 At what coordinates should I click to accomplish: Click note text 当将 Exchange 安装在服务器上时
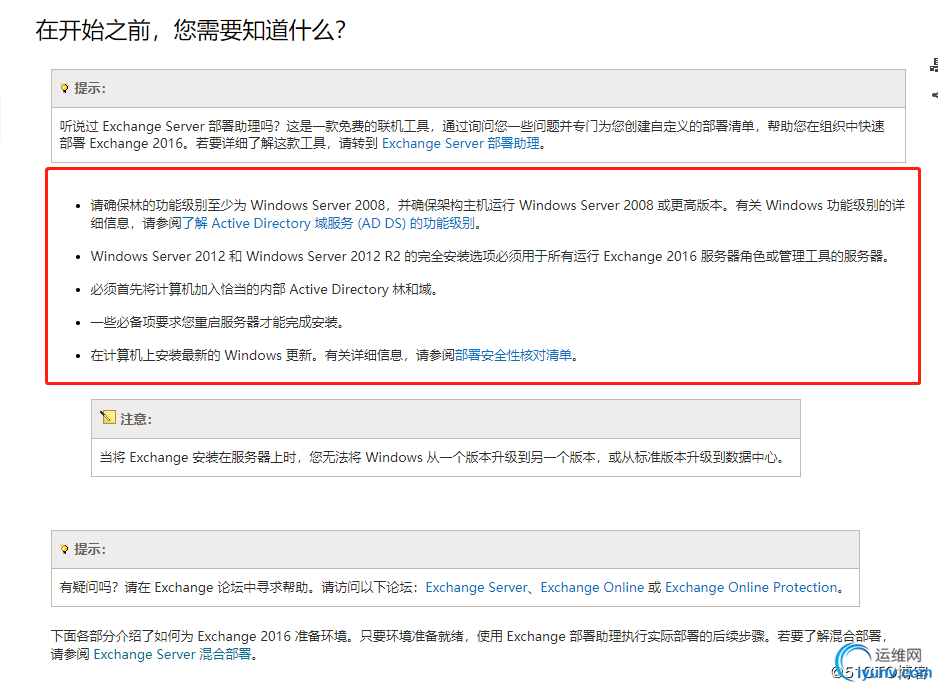pos(198,458)
